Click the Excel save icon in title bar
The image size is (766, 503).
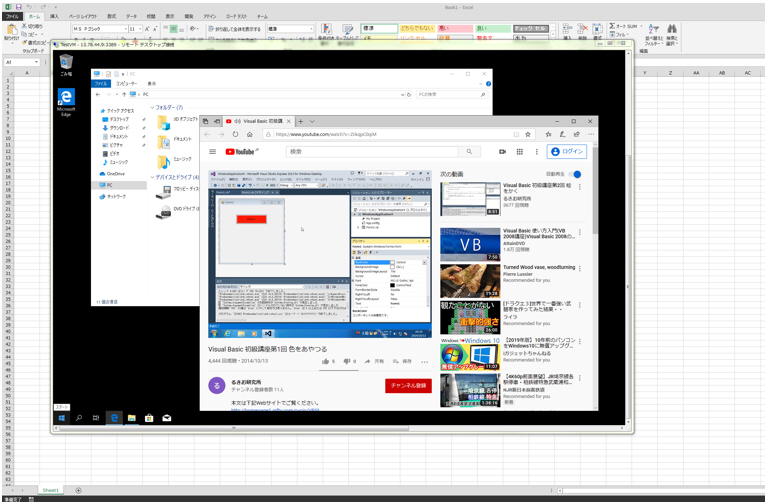point(18,7)
